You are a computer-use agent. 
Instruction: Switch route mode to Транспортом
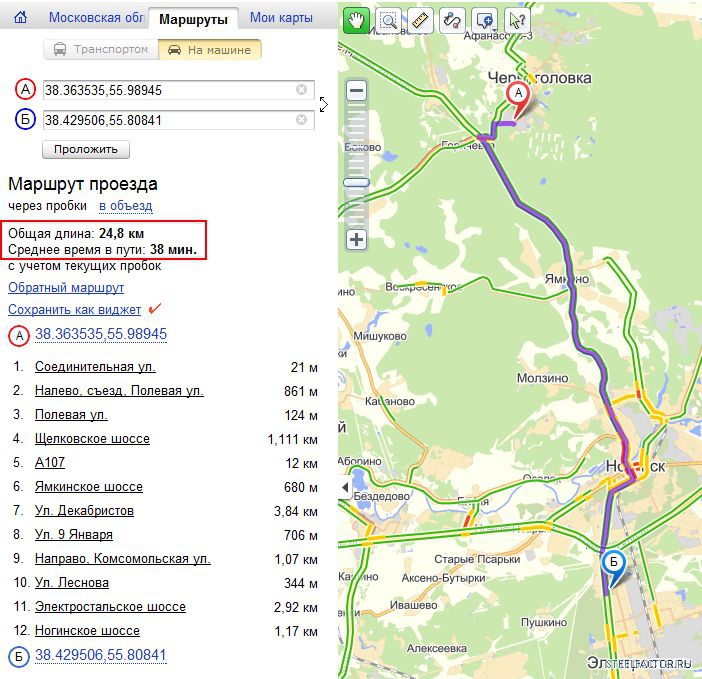click(x=99, y=49)
